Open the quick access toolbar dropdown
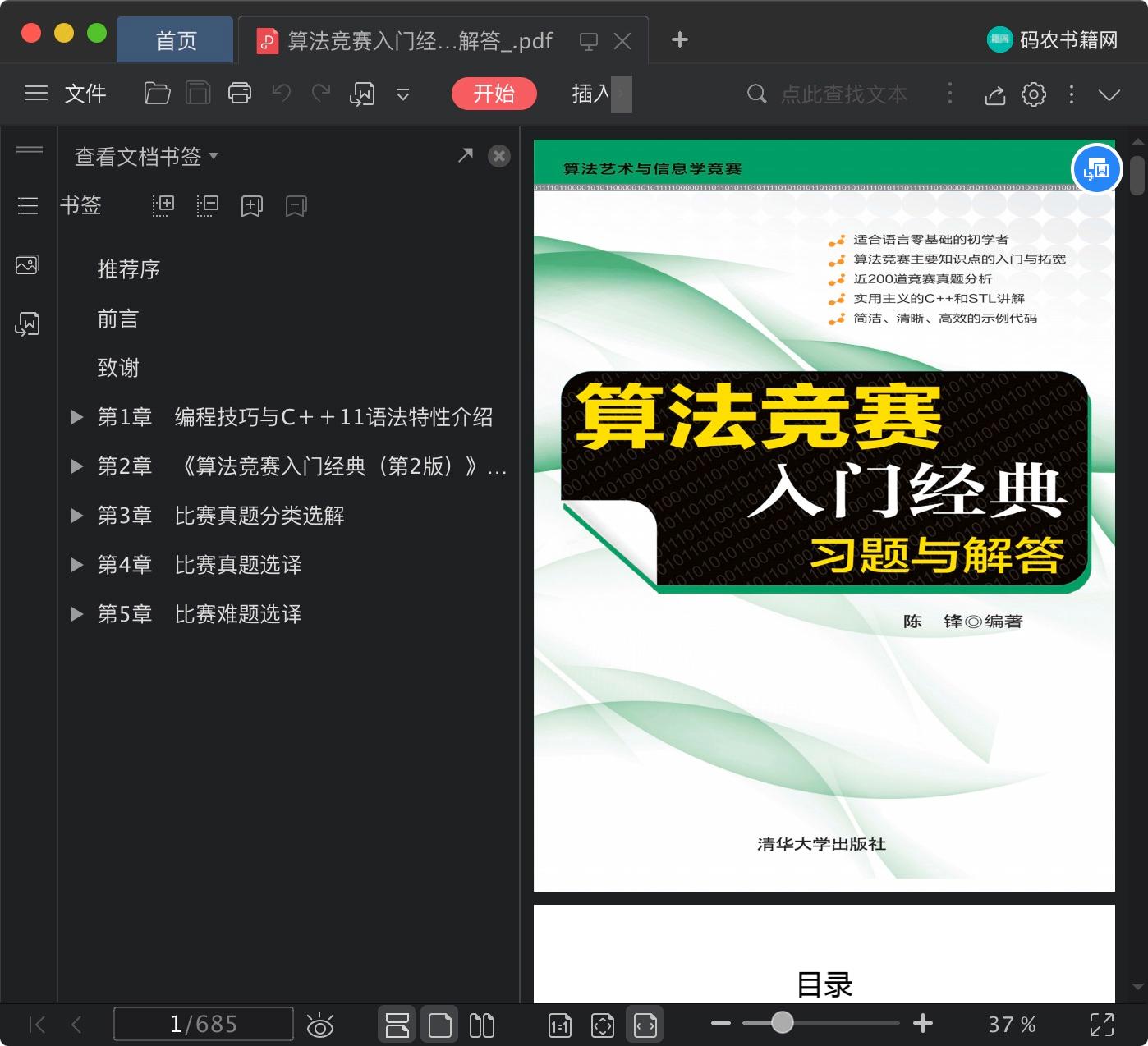 pyautogui.click(x=403, y=94)
